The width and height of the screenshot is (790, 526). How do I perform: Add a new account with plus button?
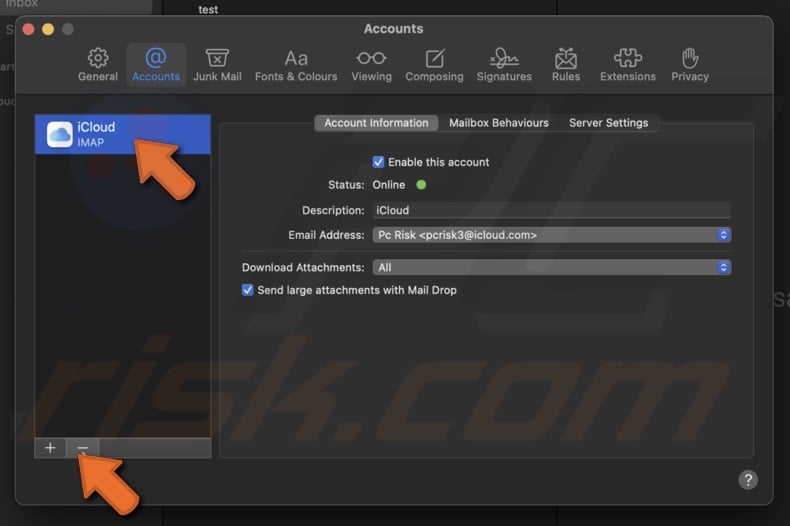click(50, 447)
